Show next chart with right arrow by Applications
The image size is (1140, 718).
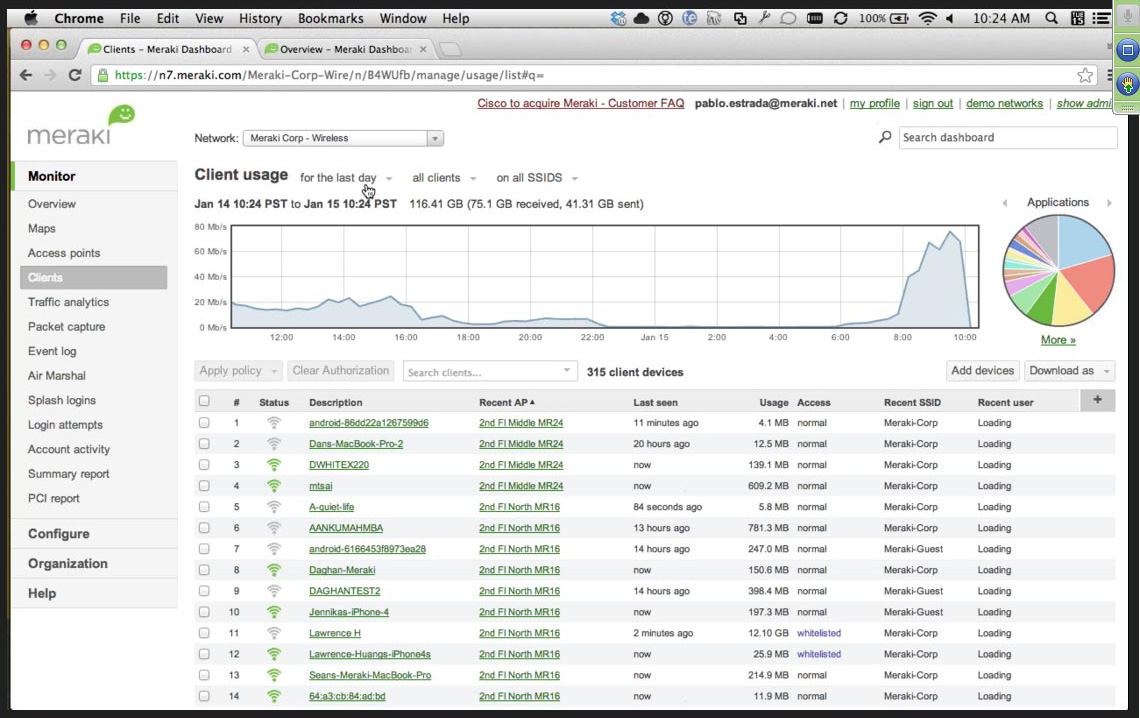tap(1109, 203)
